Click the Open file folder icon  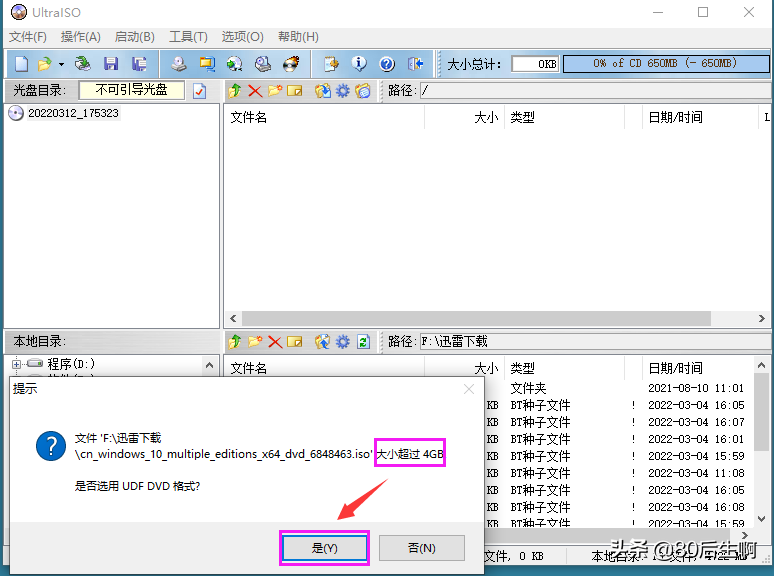tap(44, 64)
